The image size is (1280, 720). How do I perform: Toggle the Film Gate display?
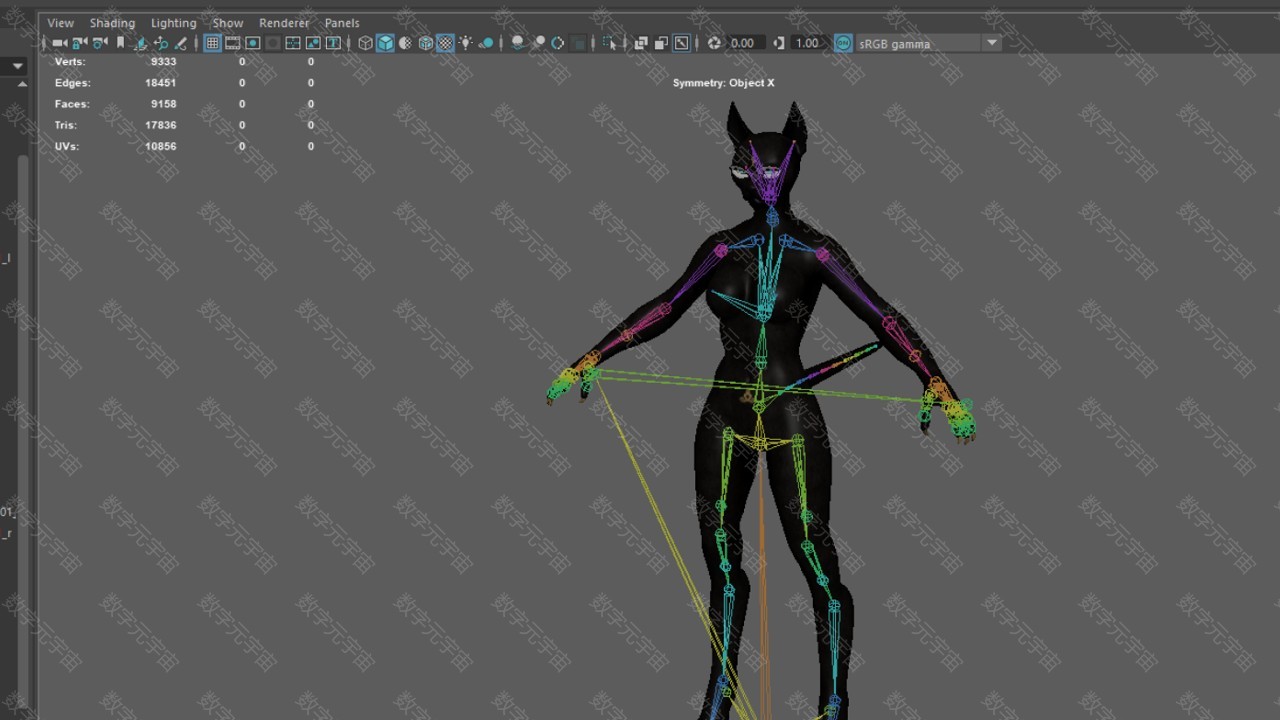[x=232, y=43]
